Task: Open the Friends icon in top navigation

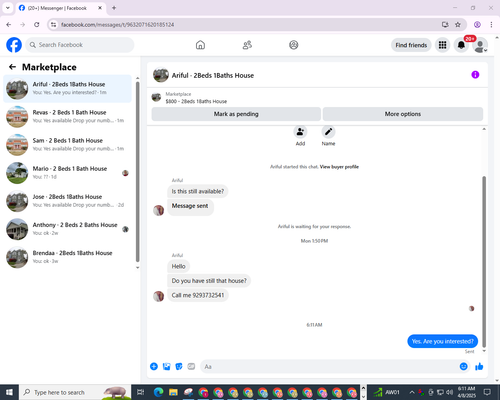Action: click(247, 45)
